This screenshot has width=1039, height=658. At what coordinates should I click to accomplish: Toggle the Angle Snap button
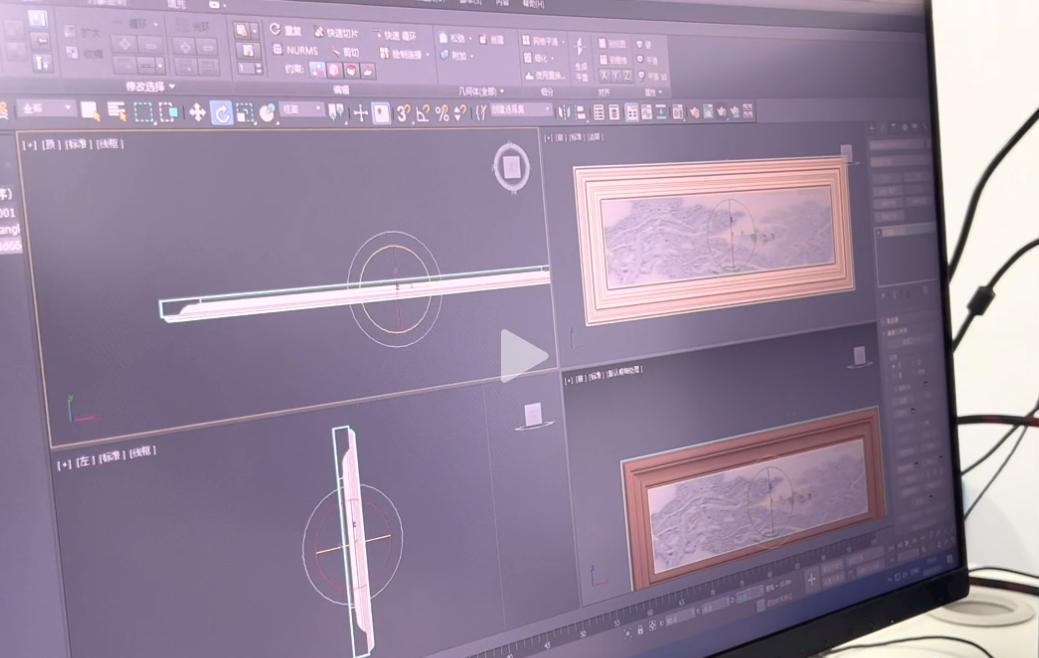tap(423, 114)
